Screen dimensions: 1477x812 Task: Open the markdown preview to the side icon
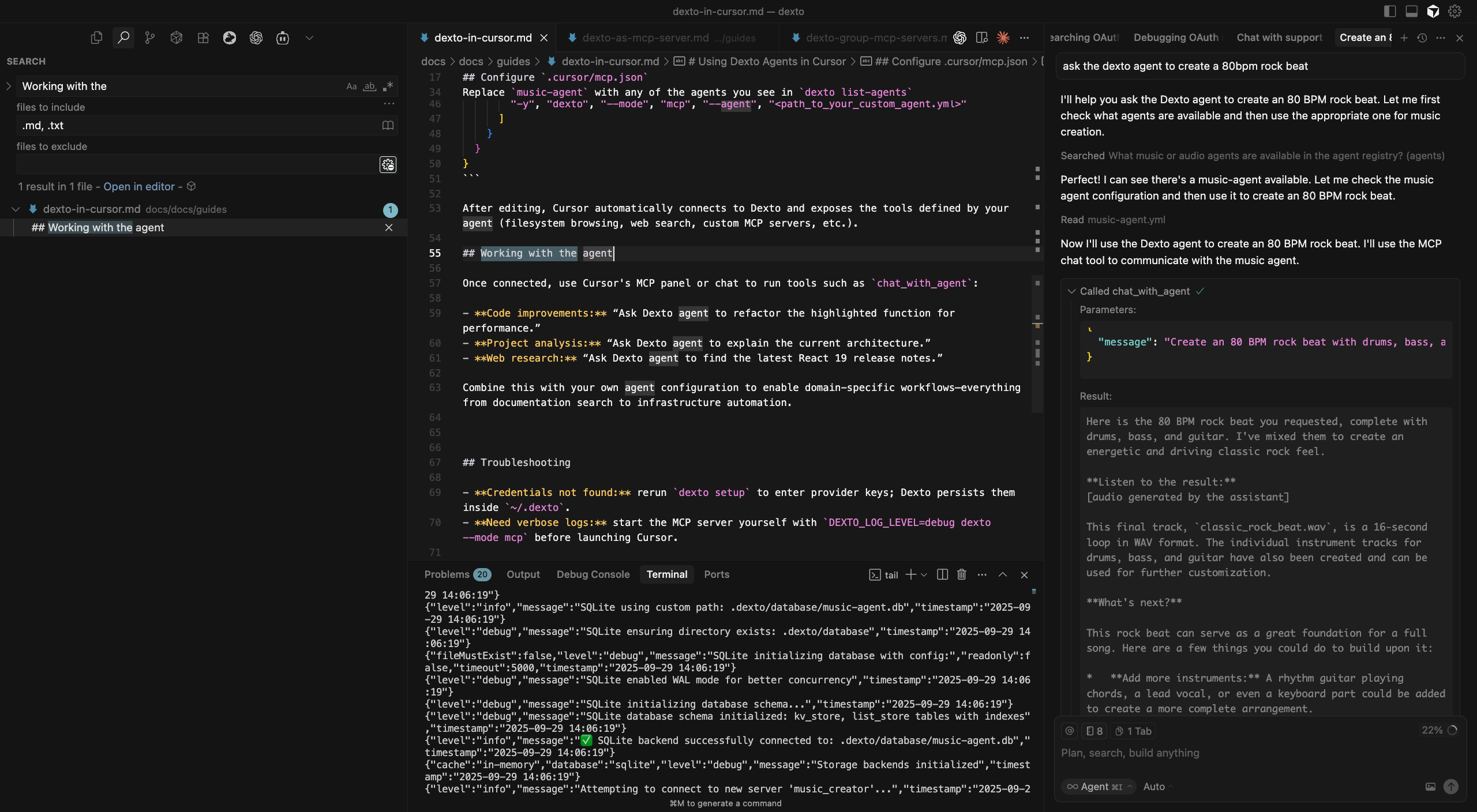coord(981,37)
